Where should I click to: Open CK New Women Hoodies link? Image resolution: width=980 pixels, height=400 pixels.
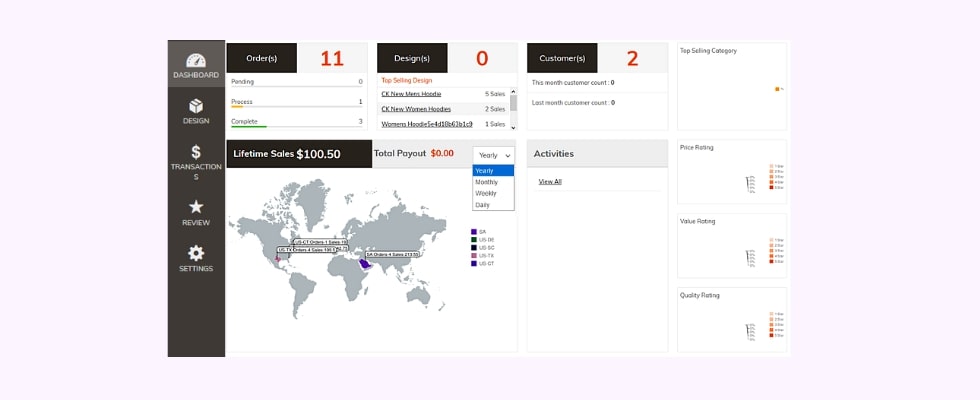[x=416, y=109]
